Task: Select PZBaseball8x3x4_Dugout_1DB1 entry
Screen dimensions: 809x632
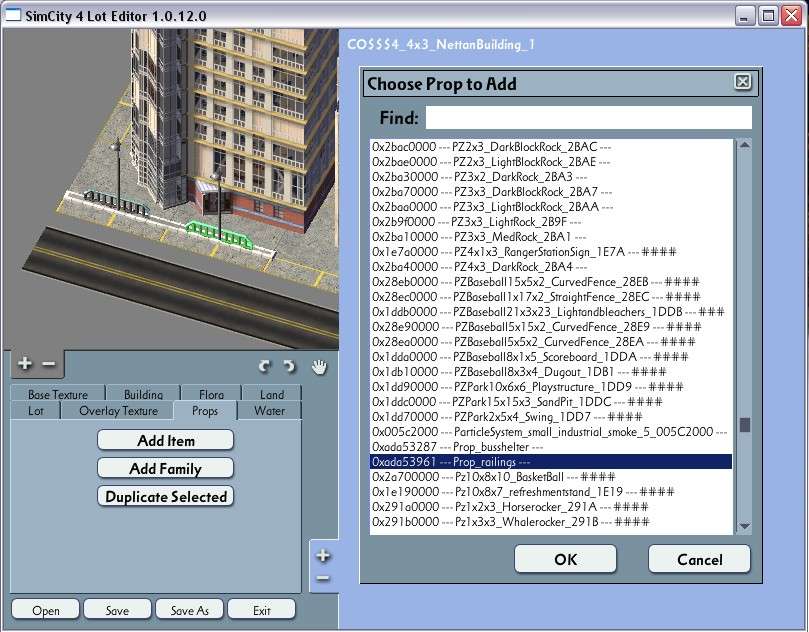Action: coord(551,371)
